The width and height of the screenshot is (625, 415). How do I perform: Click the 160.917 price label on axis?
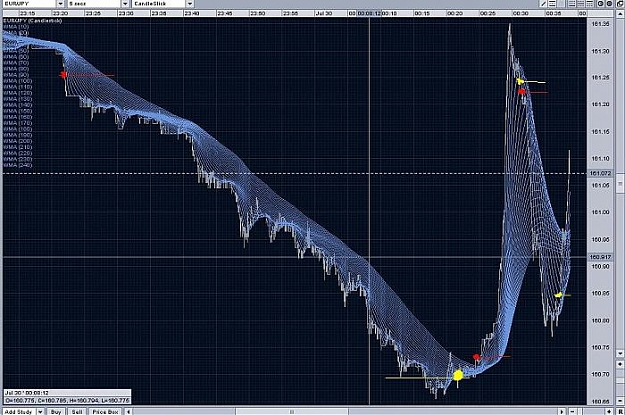click(x=600, y=257)
